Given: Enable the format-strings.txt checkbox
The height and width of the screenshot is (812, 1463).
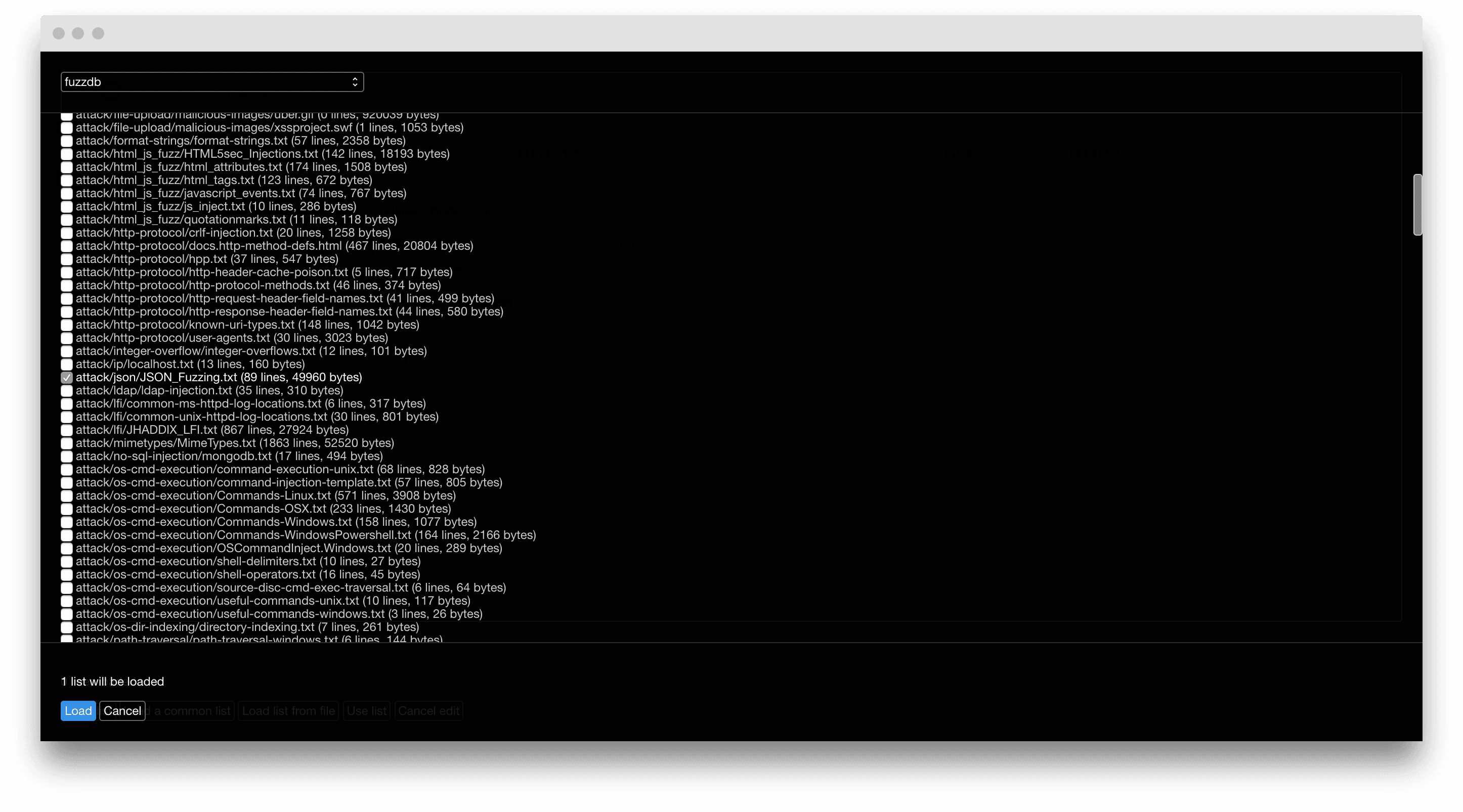Looking at the screenshot, I should click(66, 141).
